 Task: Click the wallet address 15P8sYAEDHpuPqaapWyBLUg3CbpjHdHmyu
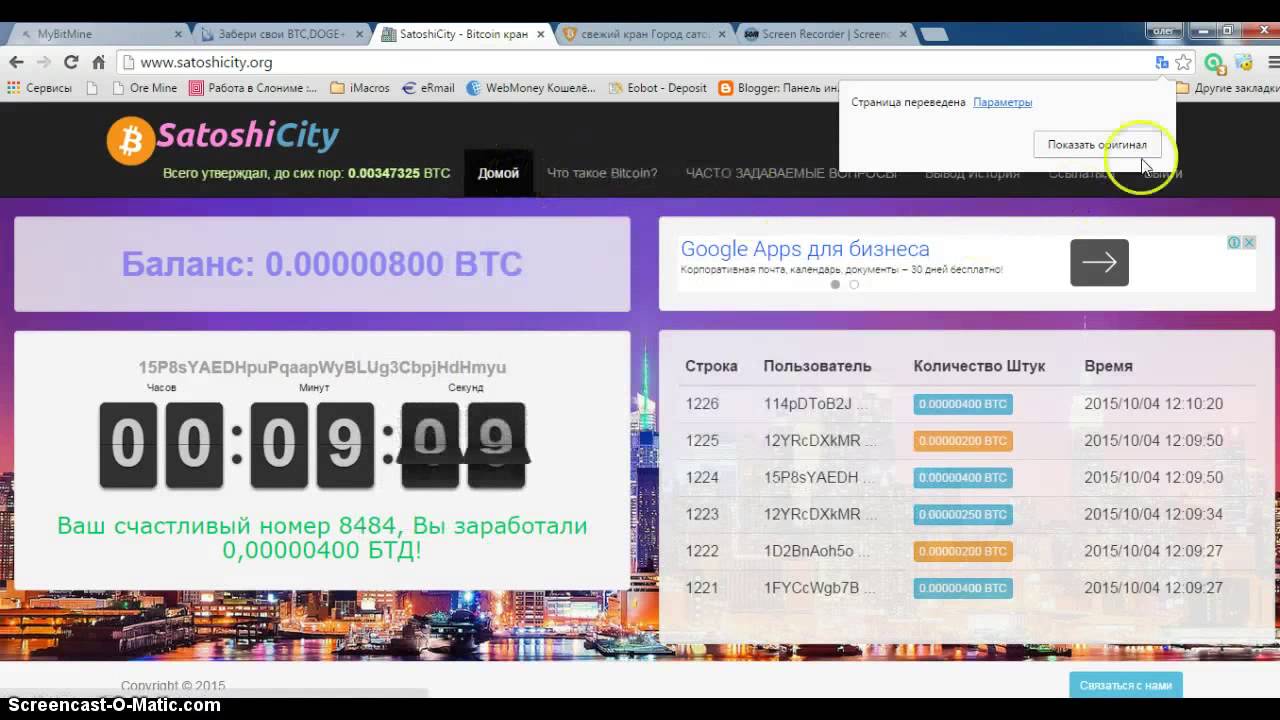tap(322, 367)
